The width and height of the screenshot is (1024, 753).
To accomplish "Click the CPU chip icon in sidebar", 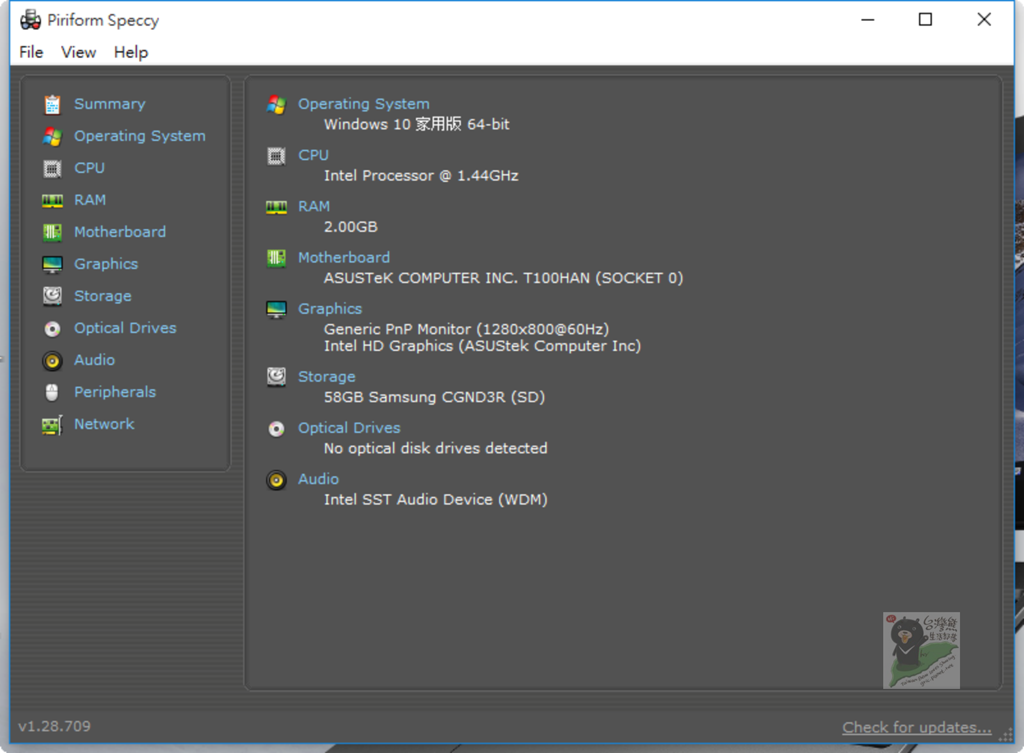I will point(52,168).
